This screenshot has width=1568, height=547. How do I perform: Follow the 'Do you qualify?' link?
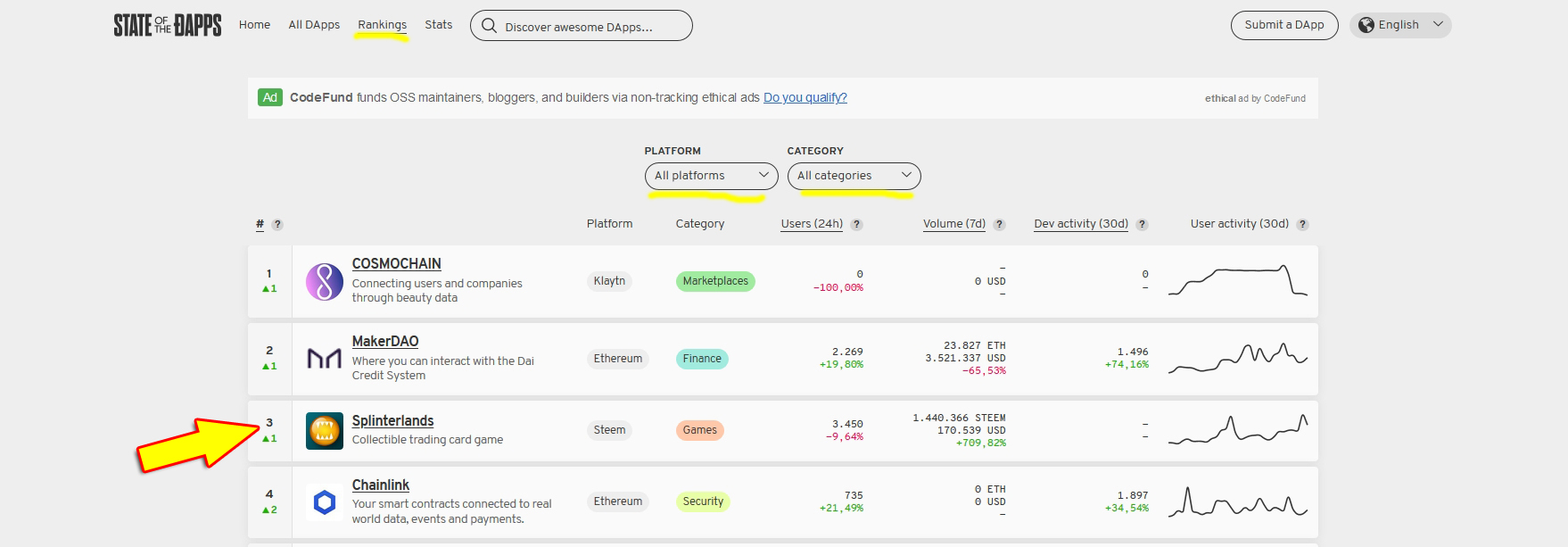coord(805,98)
